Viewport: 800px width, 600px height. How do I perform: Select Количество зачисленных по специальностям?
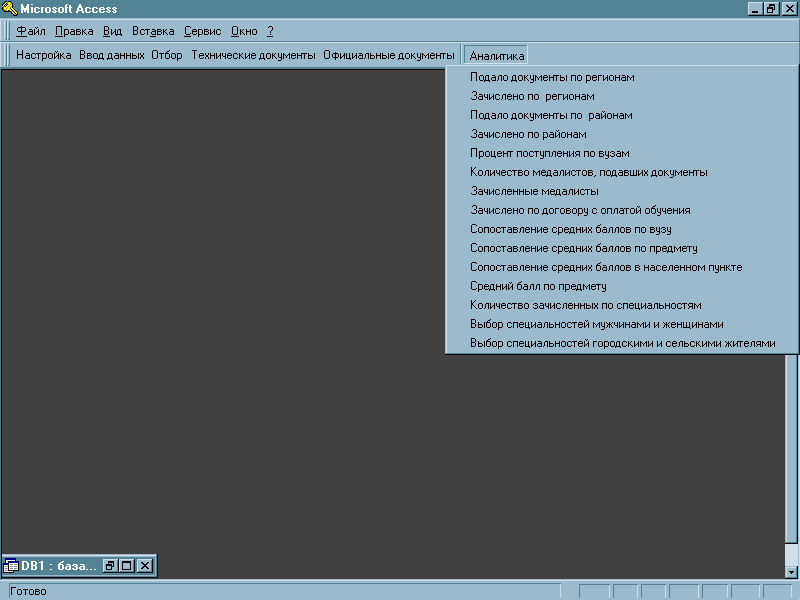[622, 305]
